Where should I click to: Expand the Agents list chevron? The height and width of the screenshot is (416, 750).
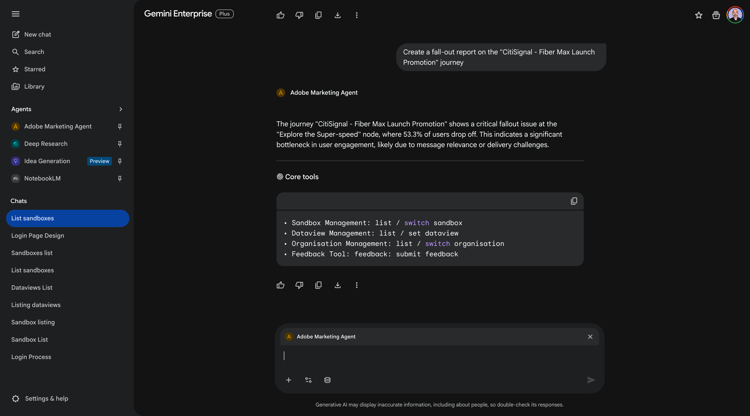pos(121,109)
